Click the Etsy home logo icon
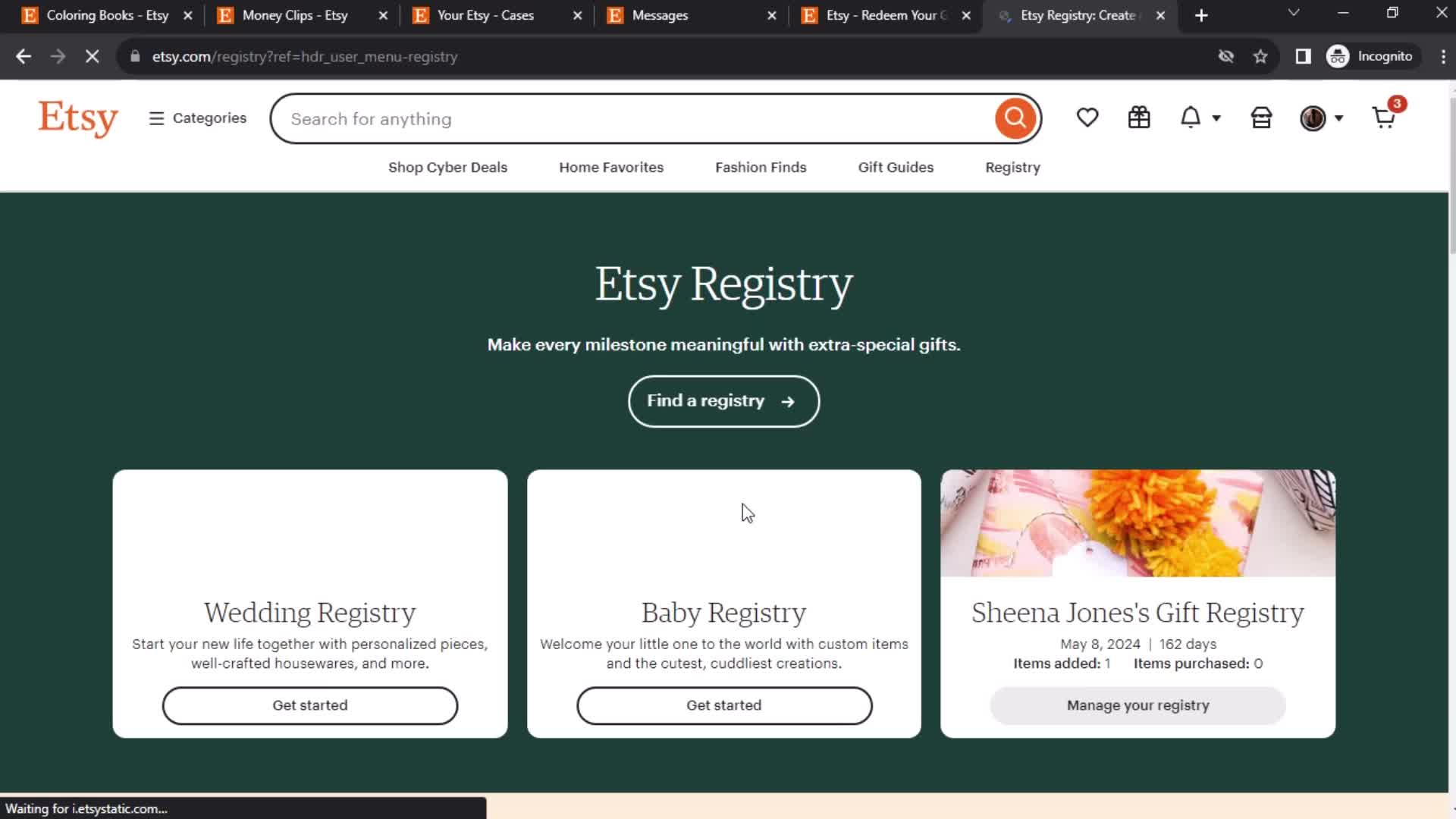The height and width of the screenshot is (819, 1456). tap(77, 118)
